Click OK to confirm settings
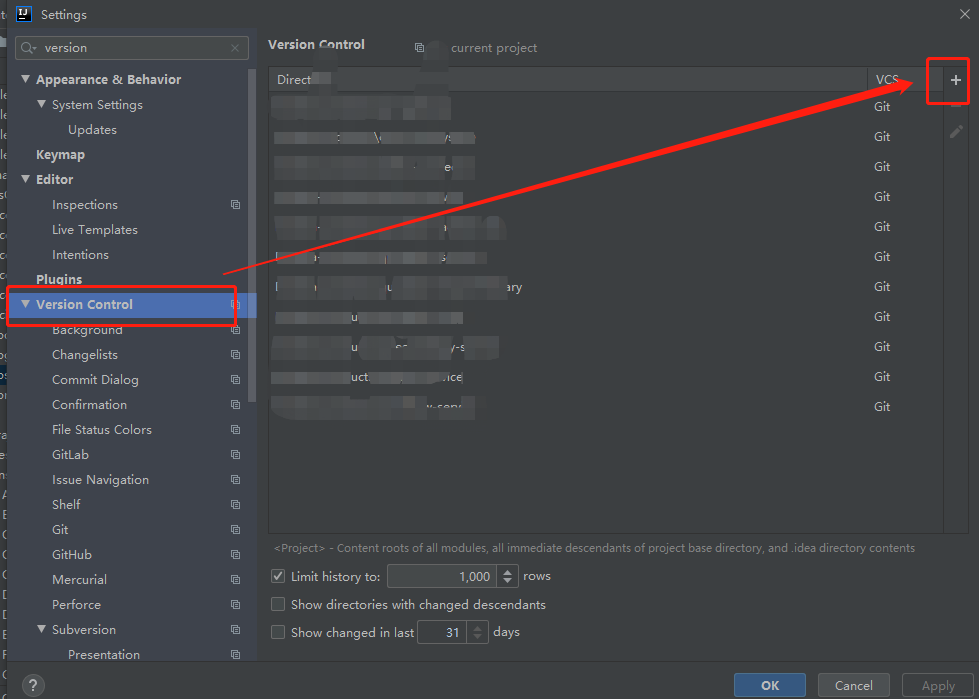This screenshot has width=979, height=699. (x=770, y=685)
